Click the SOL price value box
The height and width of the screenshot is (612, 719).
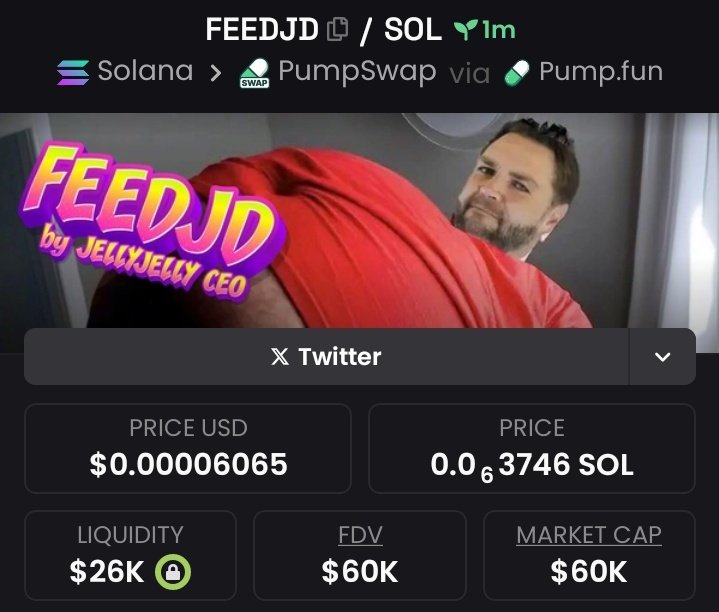532,448
